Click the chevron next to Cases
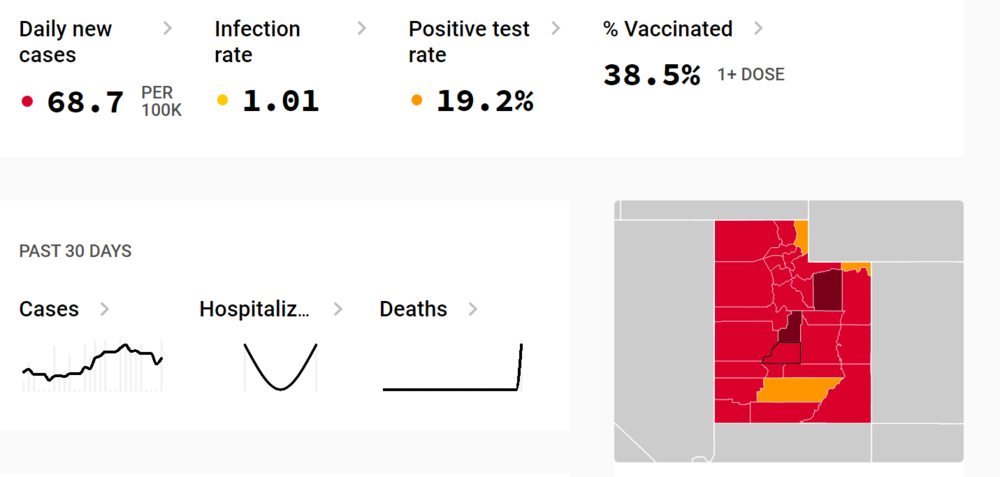This screenshot has width=1000, height=477. tap(105, 309)
